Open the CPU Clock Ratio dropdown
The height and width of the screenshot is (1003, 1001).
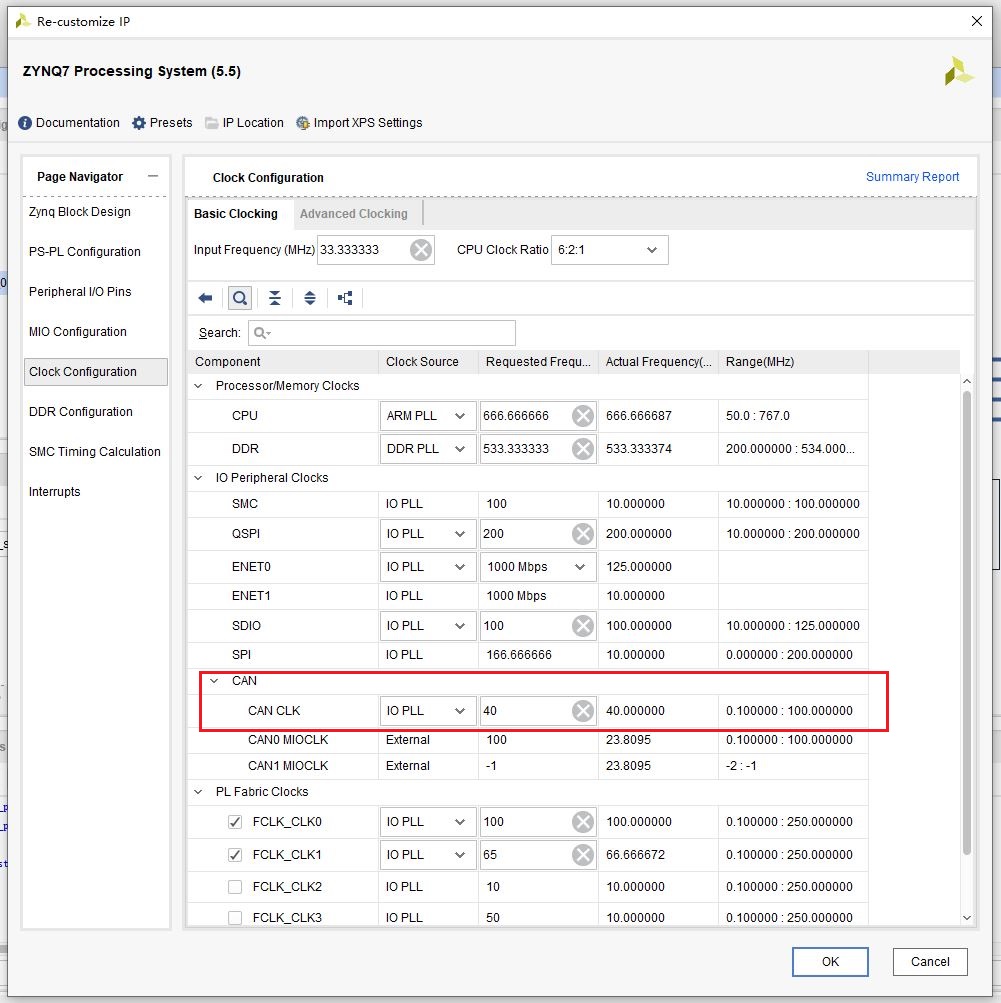pyautogui.click(x=610, y=250)
